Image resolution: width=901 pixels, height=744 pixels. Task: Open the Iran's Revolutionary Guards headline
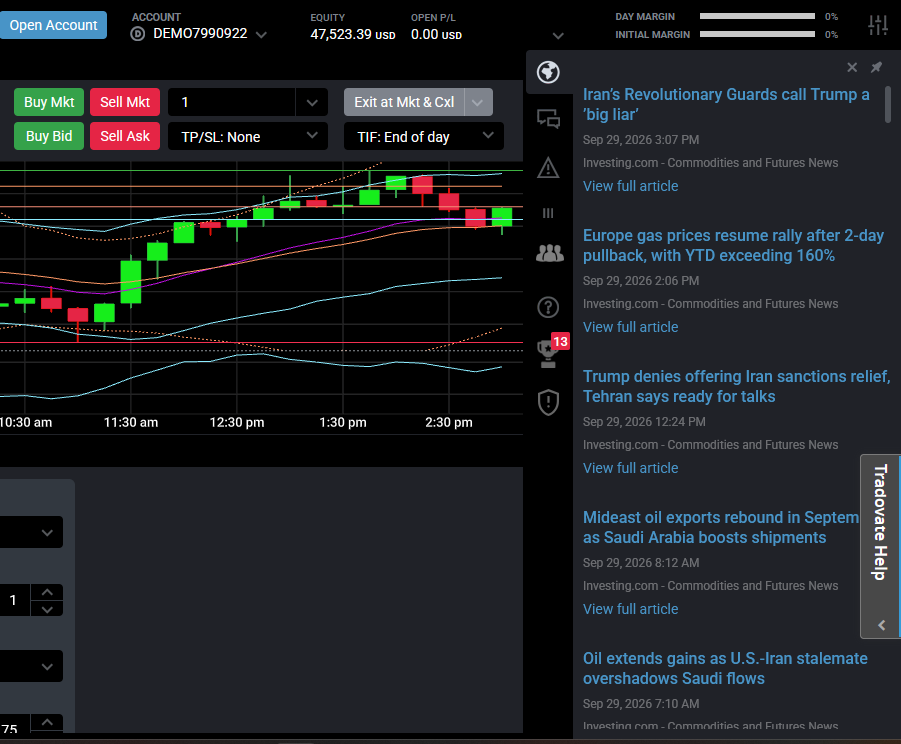[x=726, y=105]
